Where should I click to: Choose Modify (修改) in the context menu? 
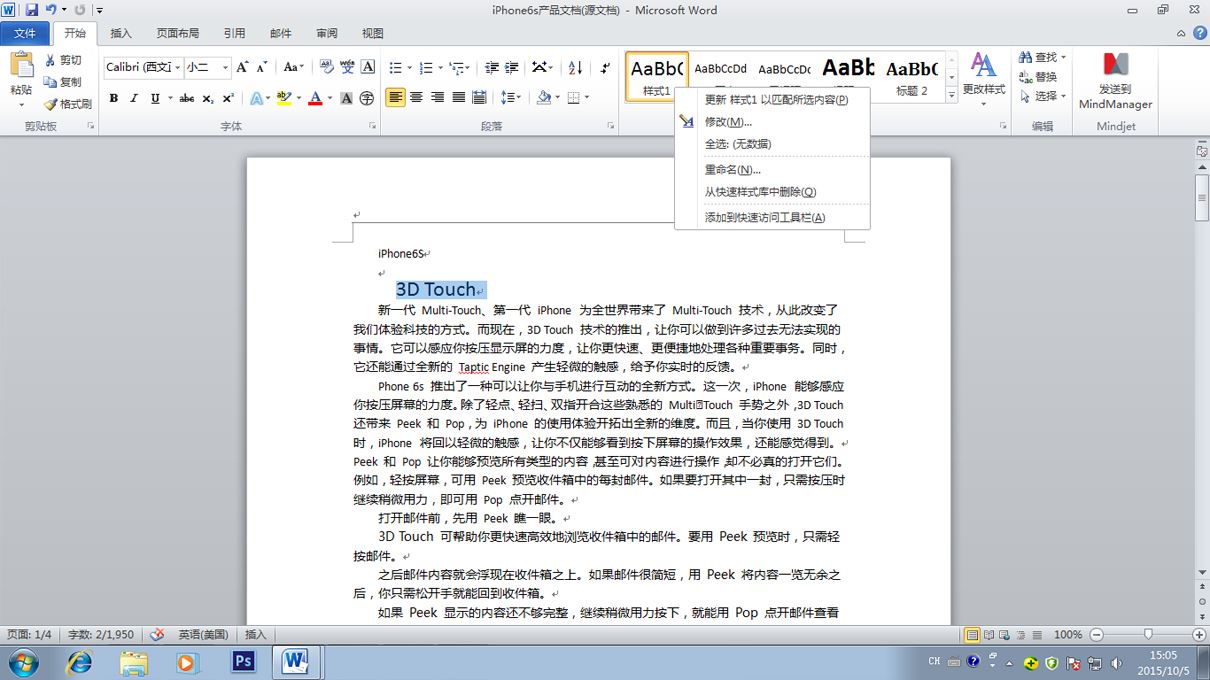772,121
